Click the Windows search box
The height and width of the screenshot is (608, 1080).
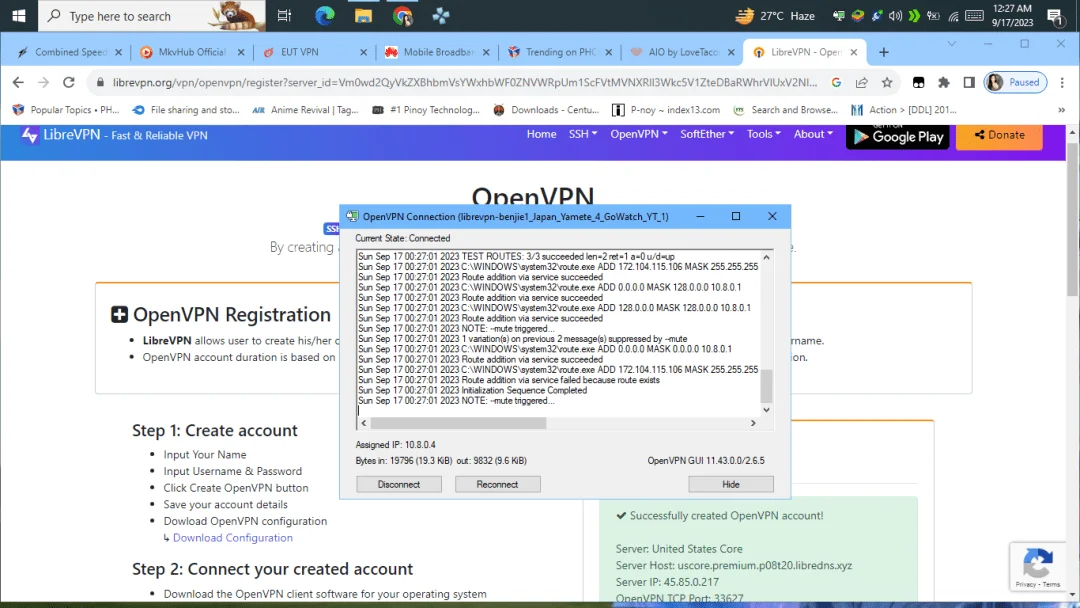(x=152, y=15)
